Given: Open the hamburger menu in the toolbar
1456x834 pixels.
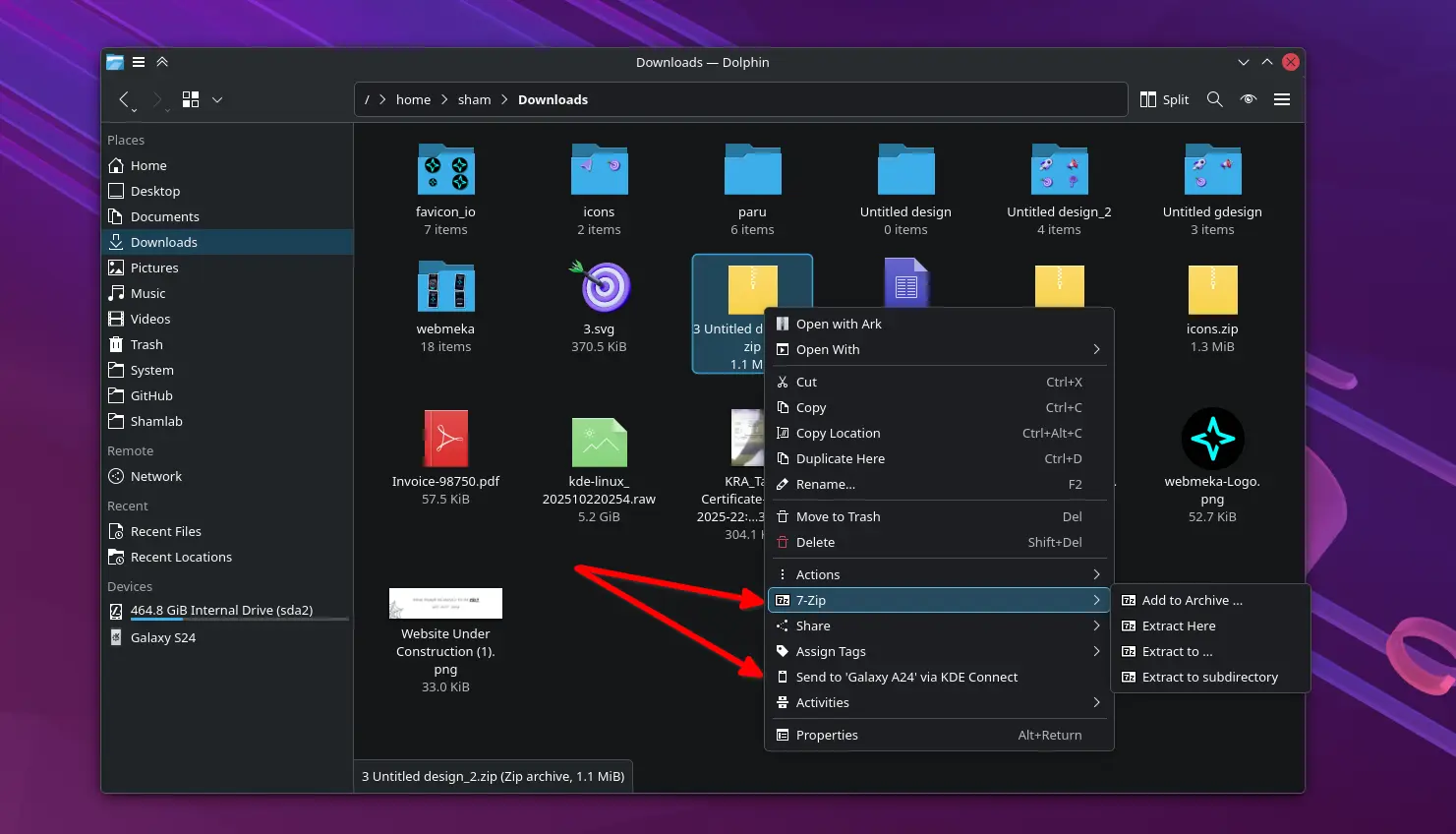Looking at the screenshot, I should [x=1282, y=99].
